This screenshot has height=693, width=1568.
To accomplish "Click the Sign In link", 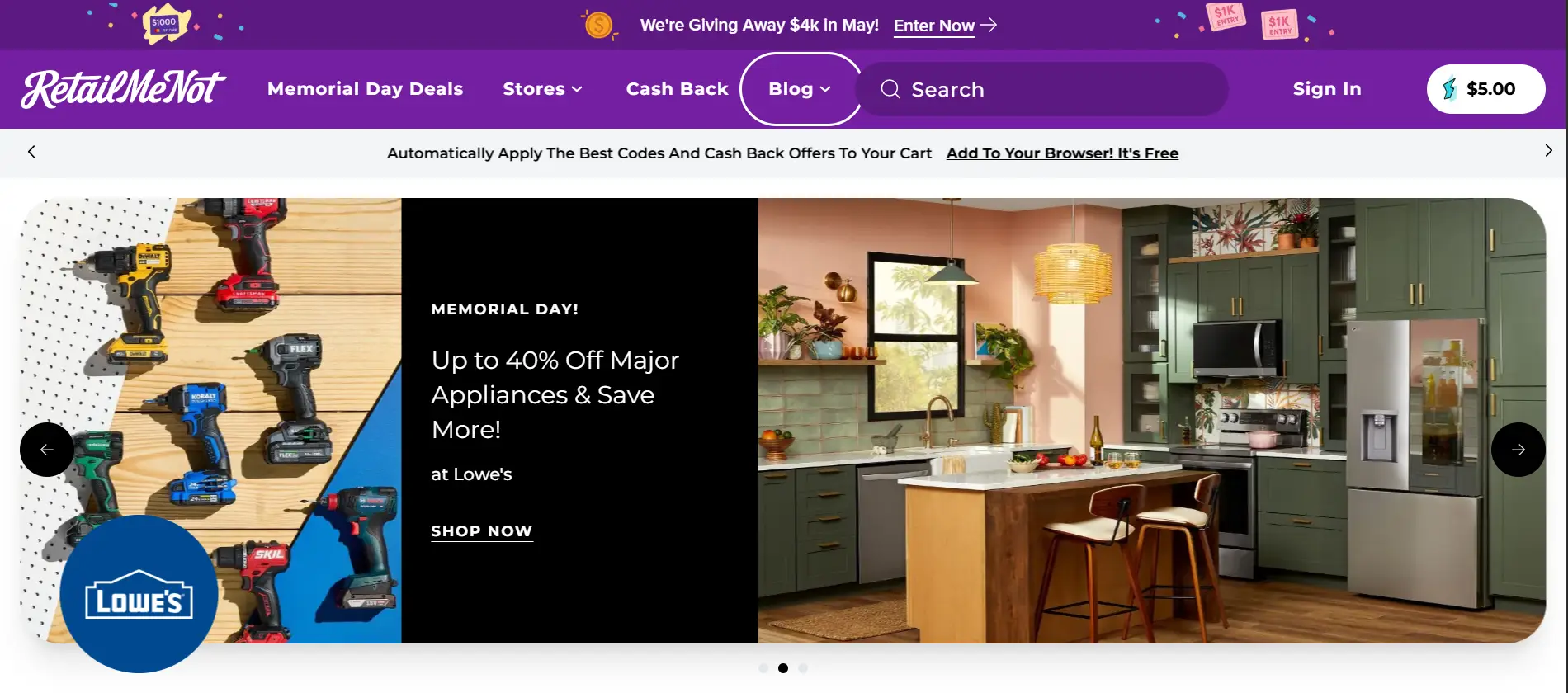I will (x=1327, y=89).
